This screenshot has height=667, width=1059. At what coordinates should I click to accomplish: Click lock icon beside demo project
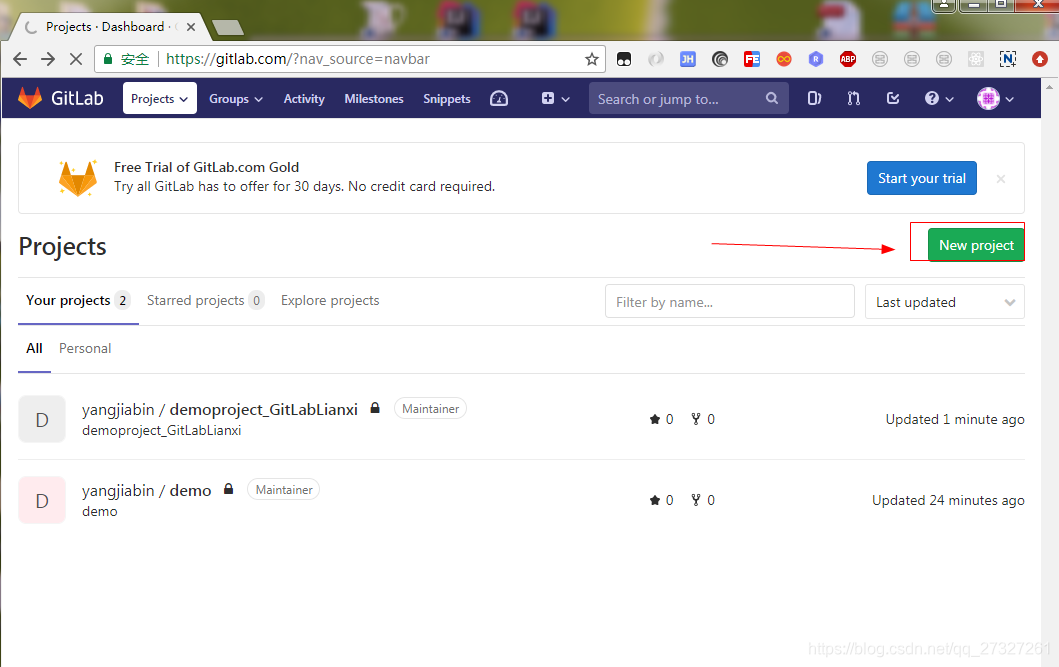tap(228, 489)
